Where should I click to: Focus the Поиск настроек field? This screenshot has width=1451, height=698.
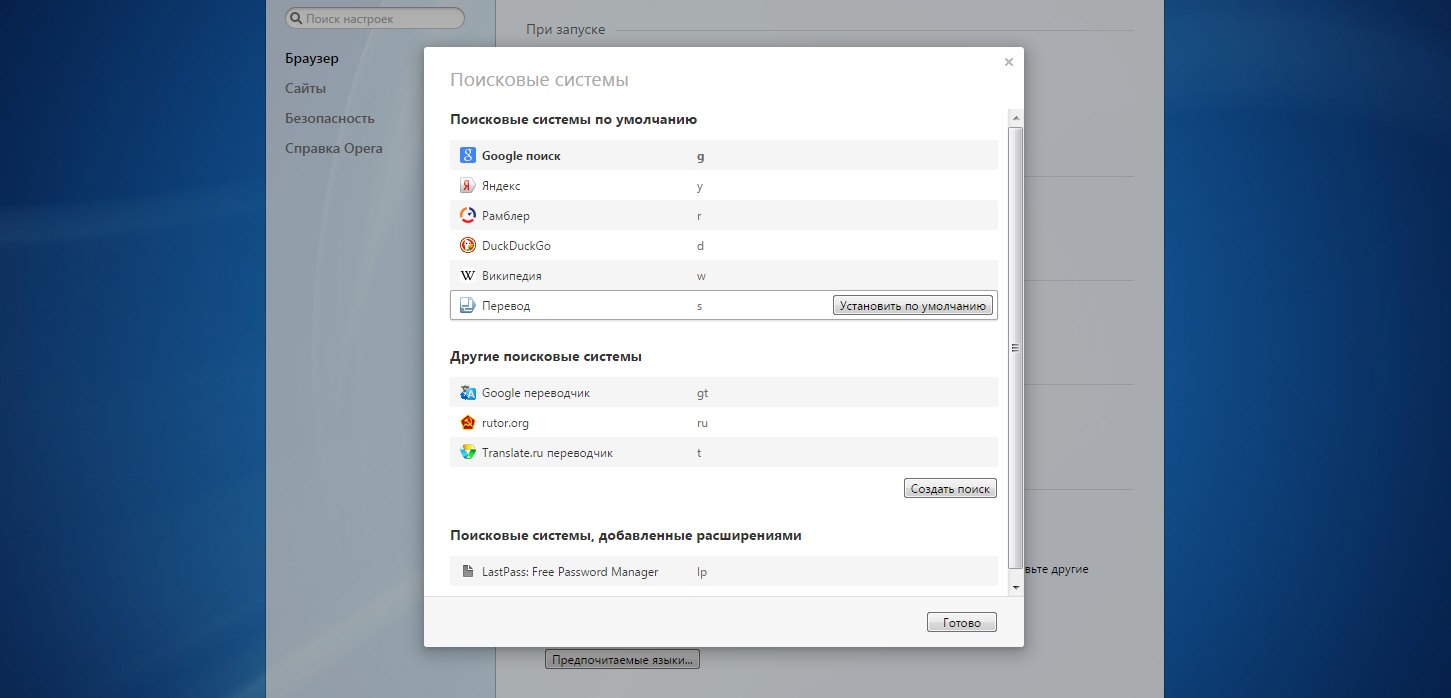(x=375, y=18)
